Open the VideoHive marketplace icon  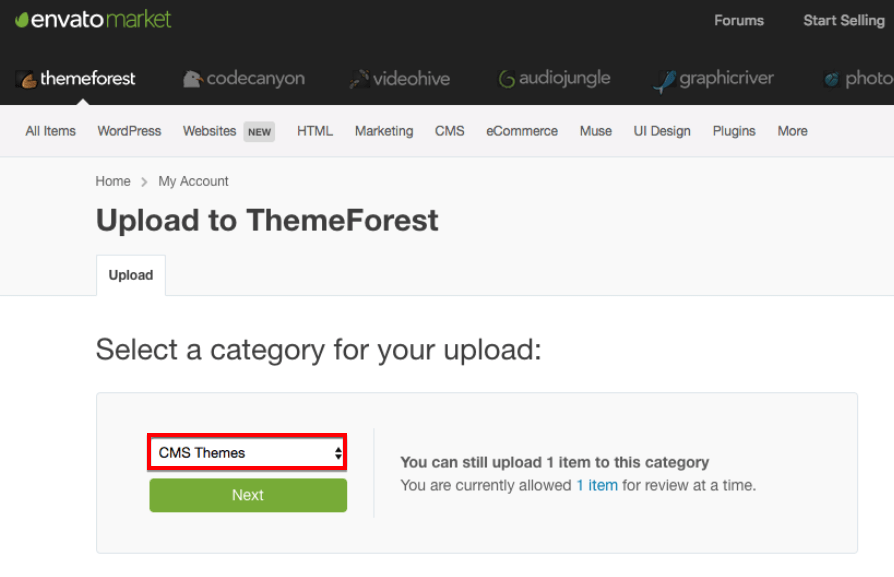[x=359, y=79]
